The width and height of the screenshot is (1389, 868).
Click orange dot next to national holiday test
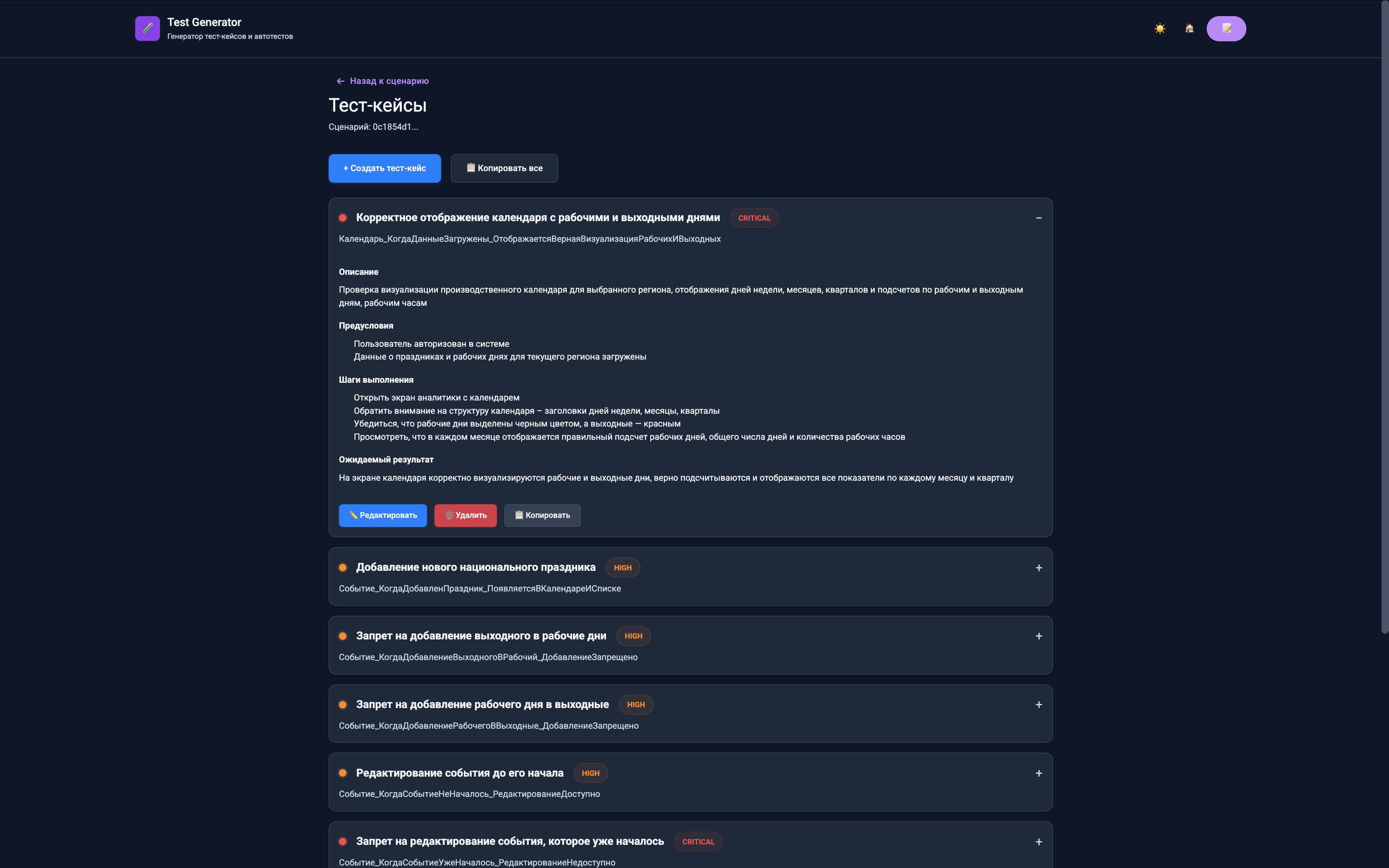pyautogui.click(x=343, y=568)
